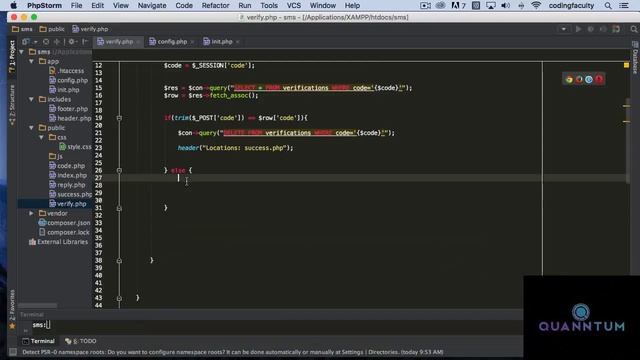Click the PSR-0 namespace roots status message

click(x=233, y=352)
